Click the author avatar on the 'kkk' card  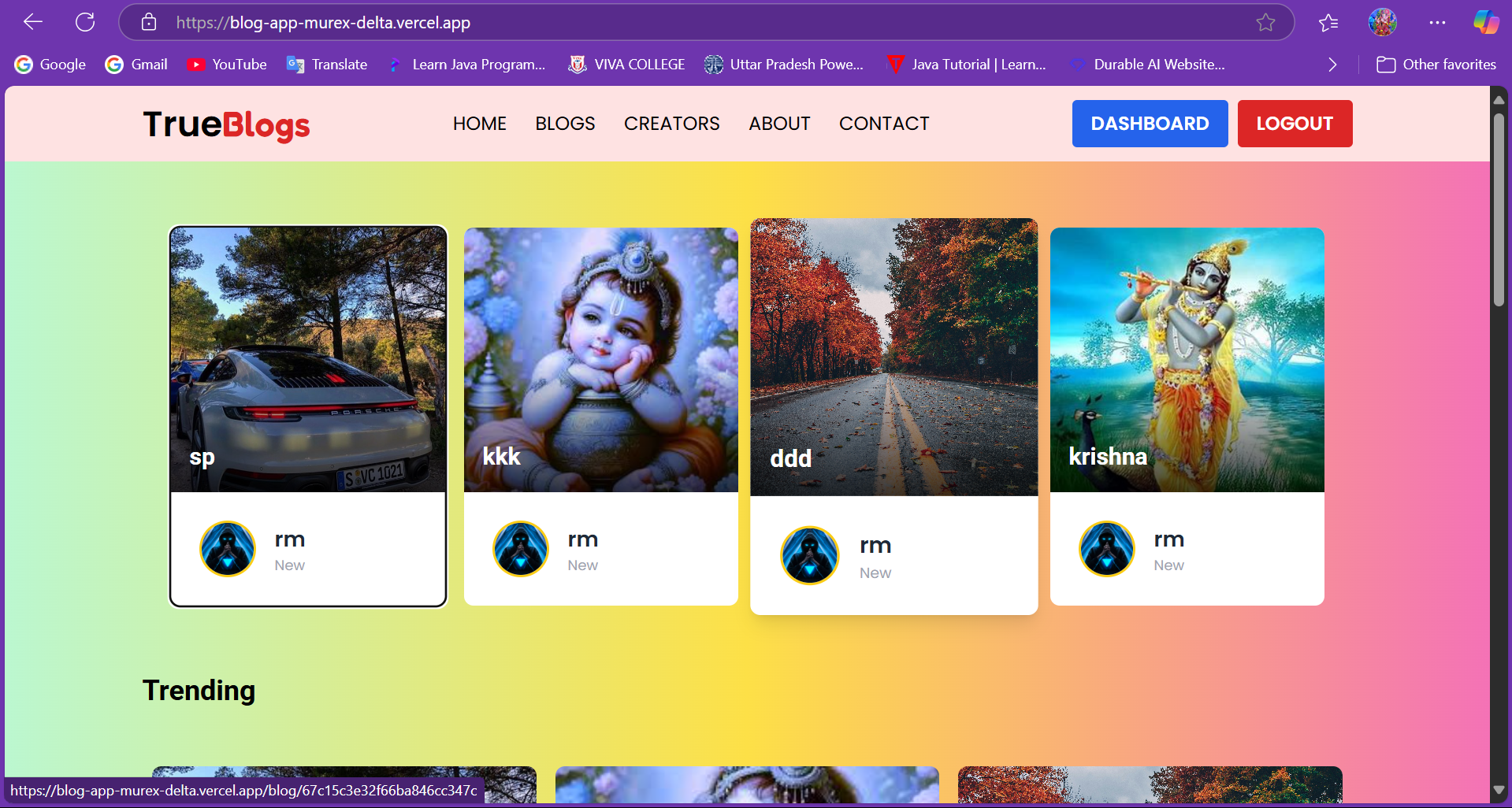[x=521, y=549]
